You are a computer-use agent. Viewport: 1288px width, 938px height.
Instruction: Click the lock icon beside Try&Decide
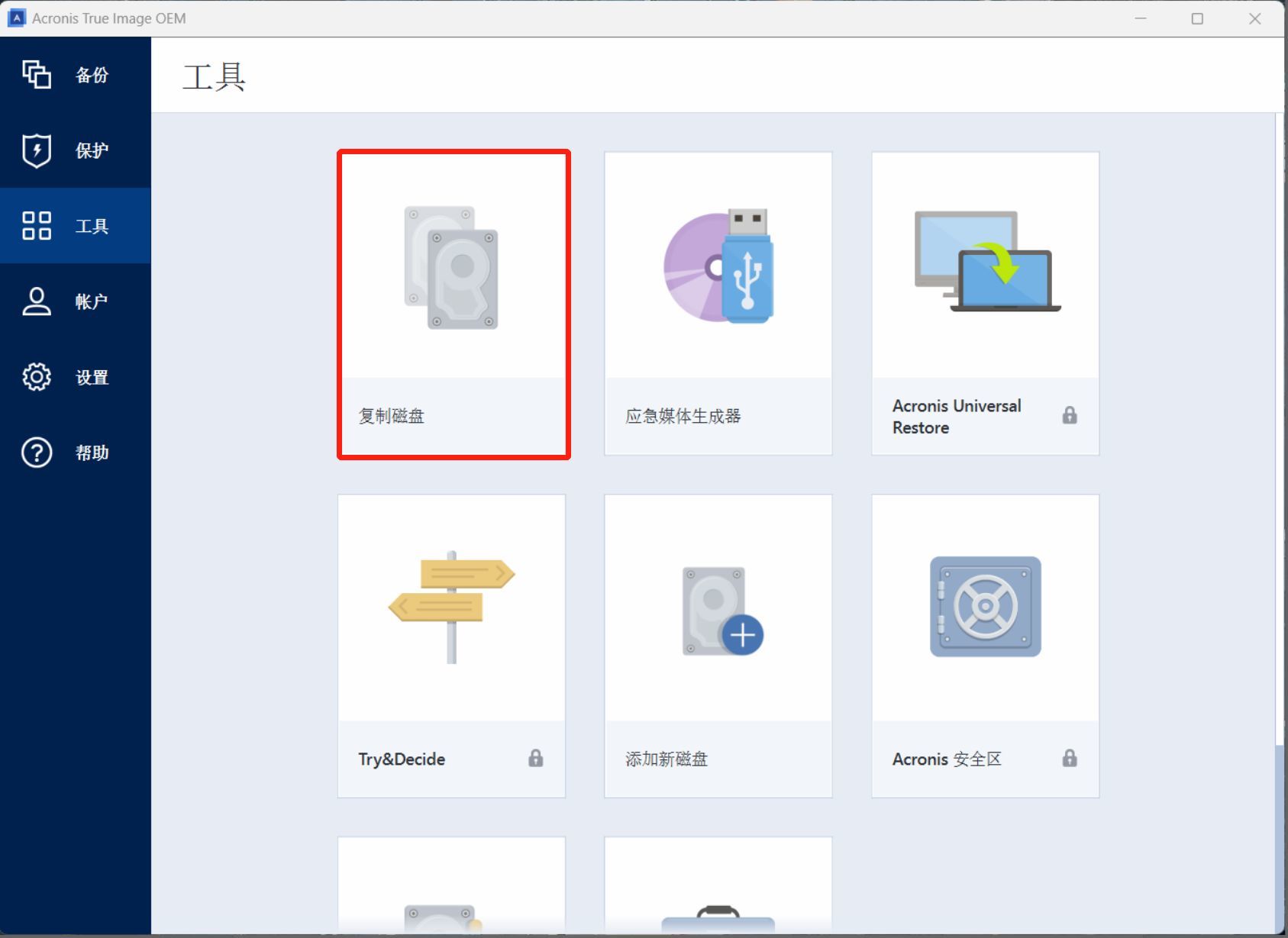pos(536,757)
